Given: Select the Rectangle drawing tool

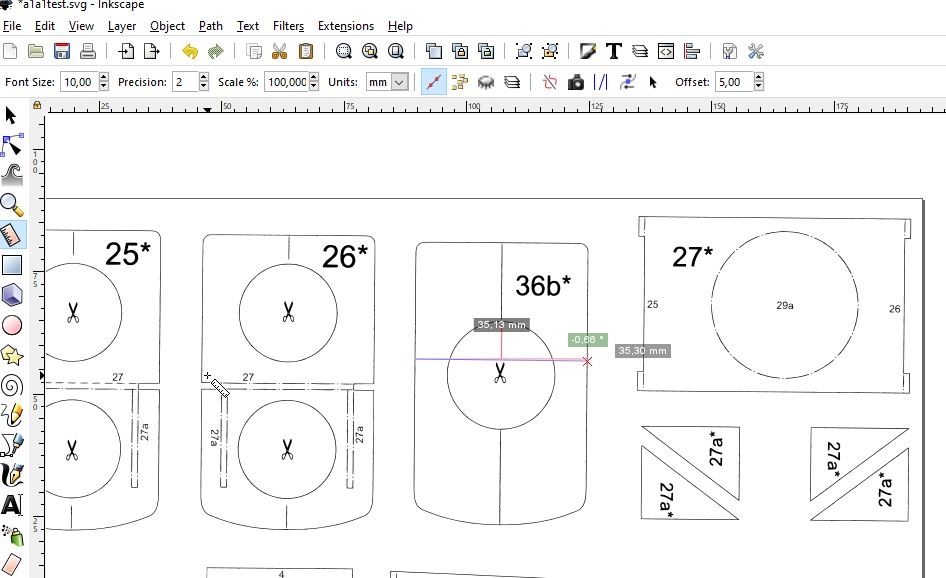Looking at the screenshot, I should (12, 265).
